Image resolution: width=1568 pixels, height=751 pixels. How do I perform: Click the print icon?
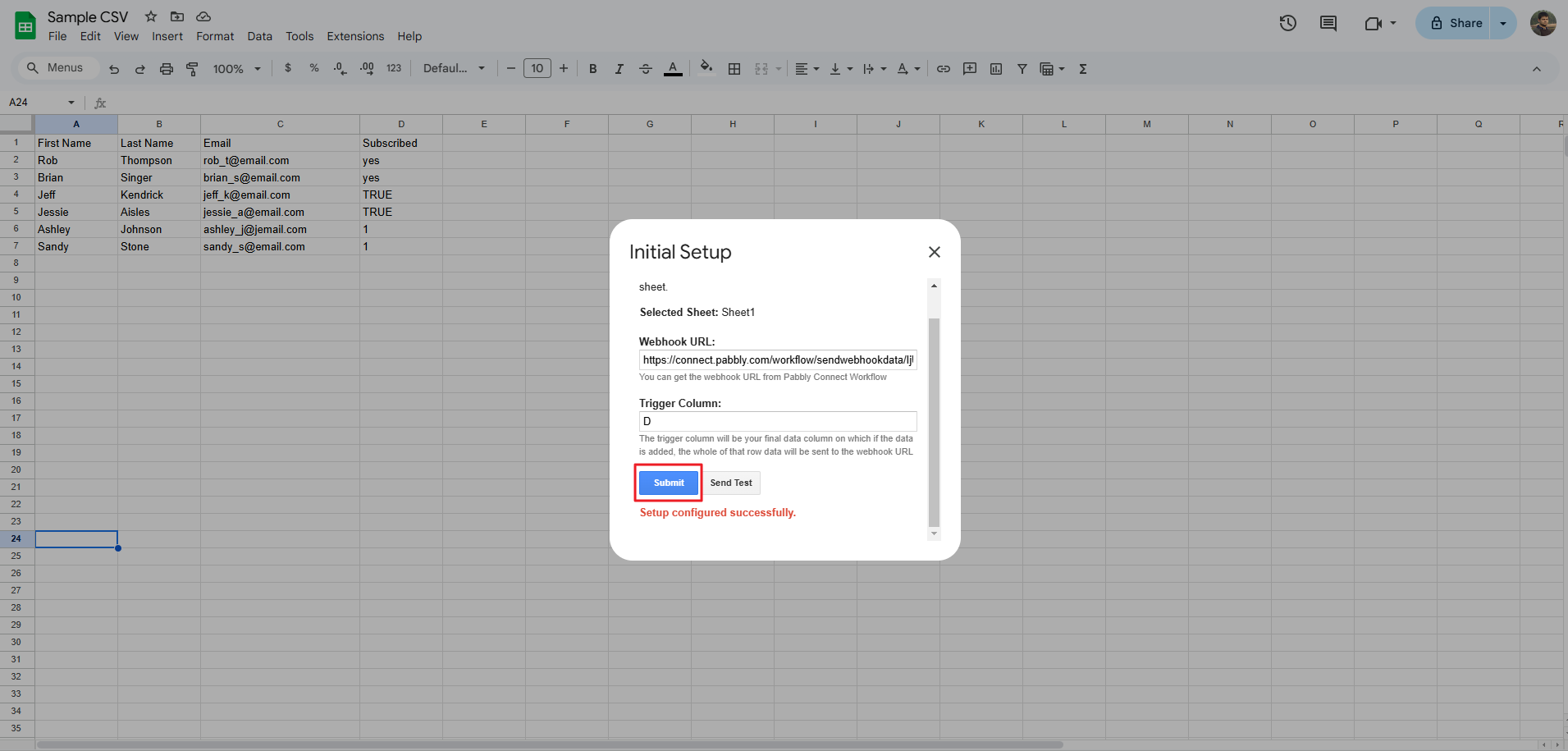click(x=167, y=69)
